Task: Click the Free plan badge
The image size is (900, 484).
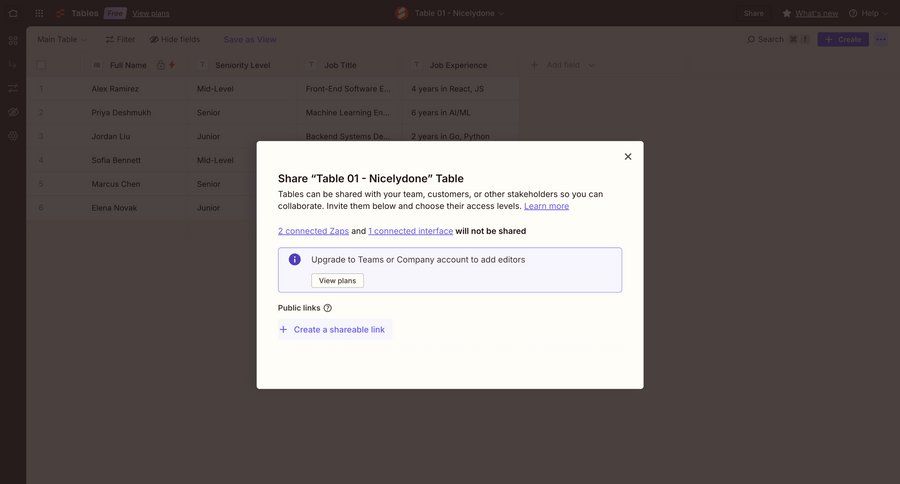Action: [x=115, y=13]
